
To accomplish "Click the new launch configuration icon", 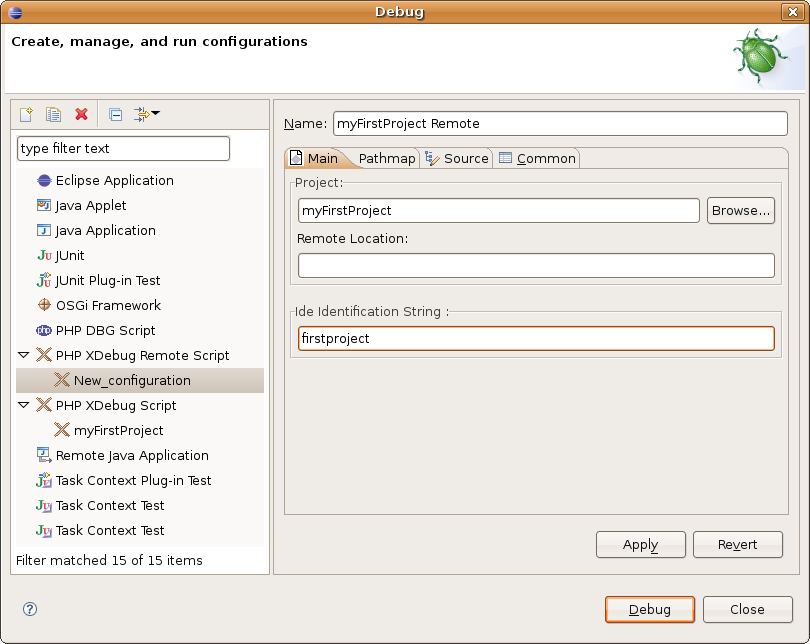I will pos(27,115).
